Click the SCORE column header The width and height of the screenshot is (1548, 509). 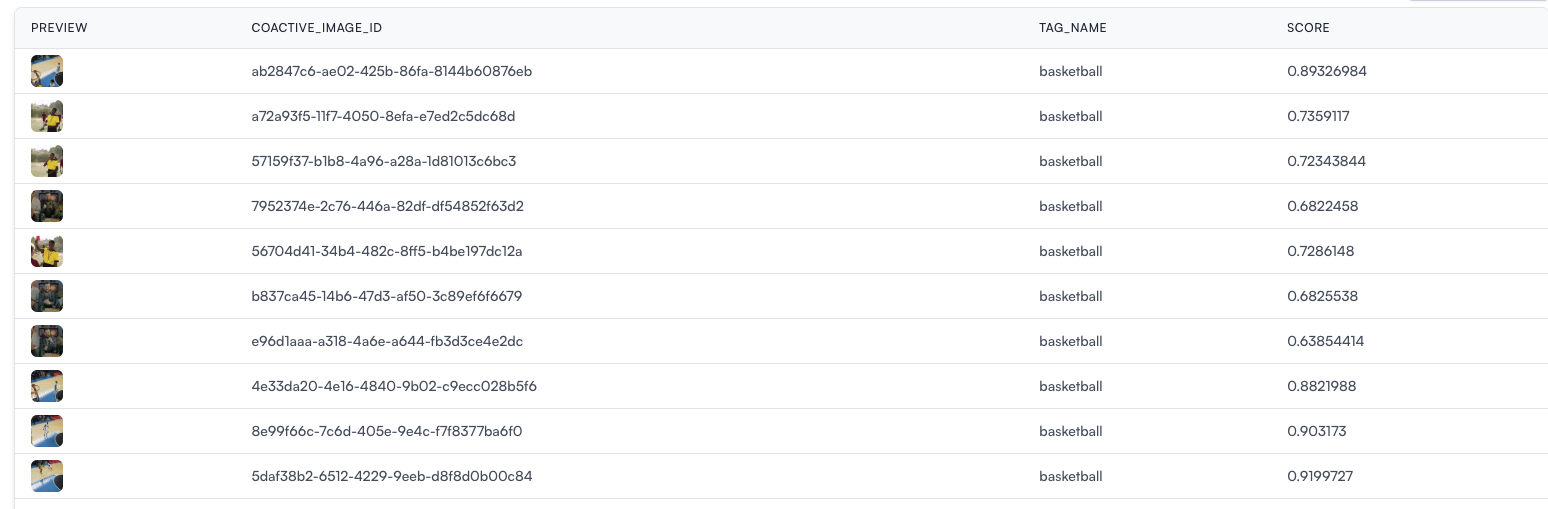[x=1308, y=28]
